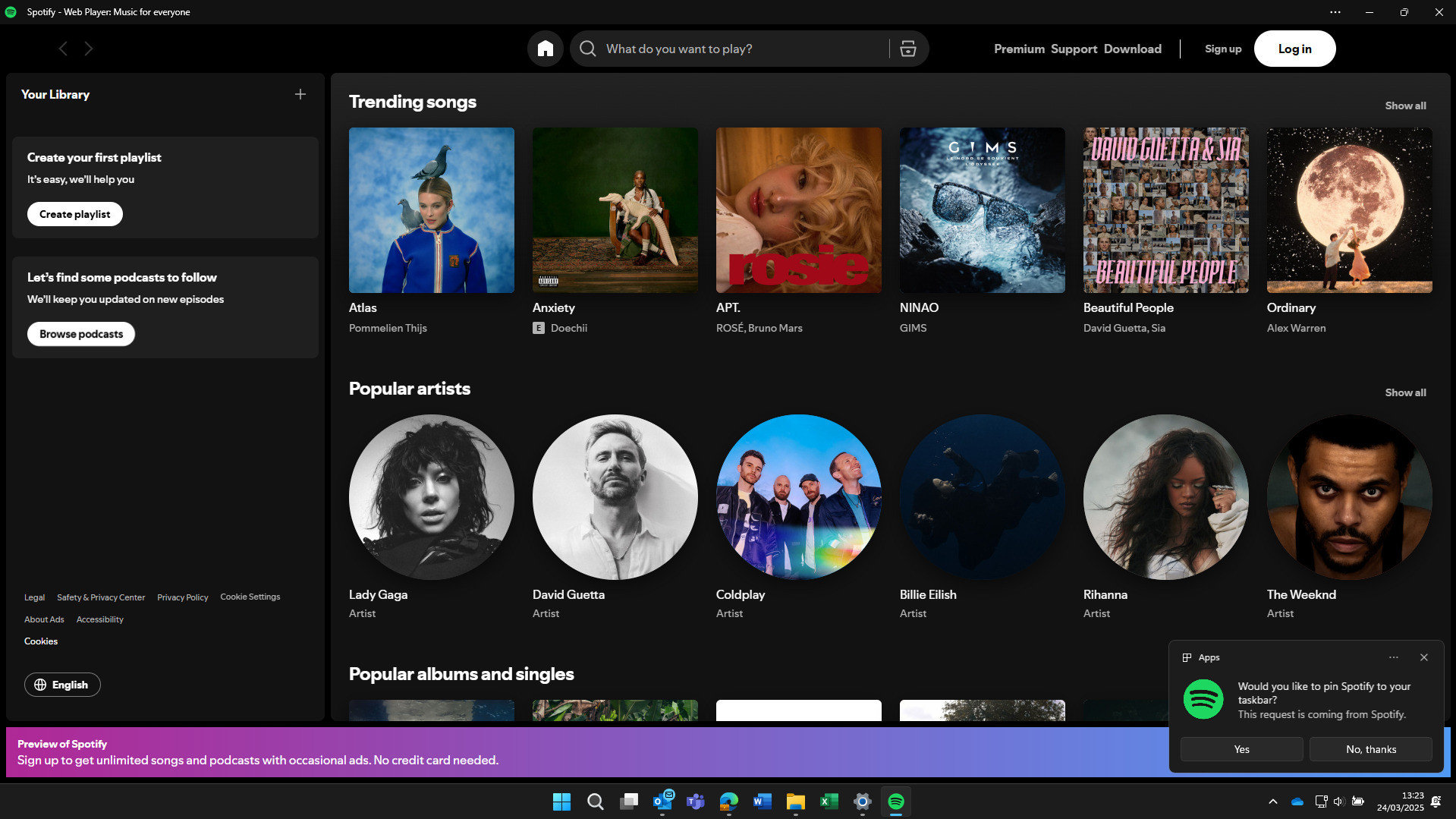Open File Explorer from taskbar
The width and height of the screenshot is (1456, 819).
(796, 802)
